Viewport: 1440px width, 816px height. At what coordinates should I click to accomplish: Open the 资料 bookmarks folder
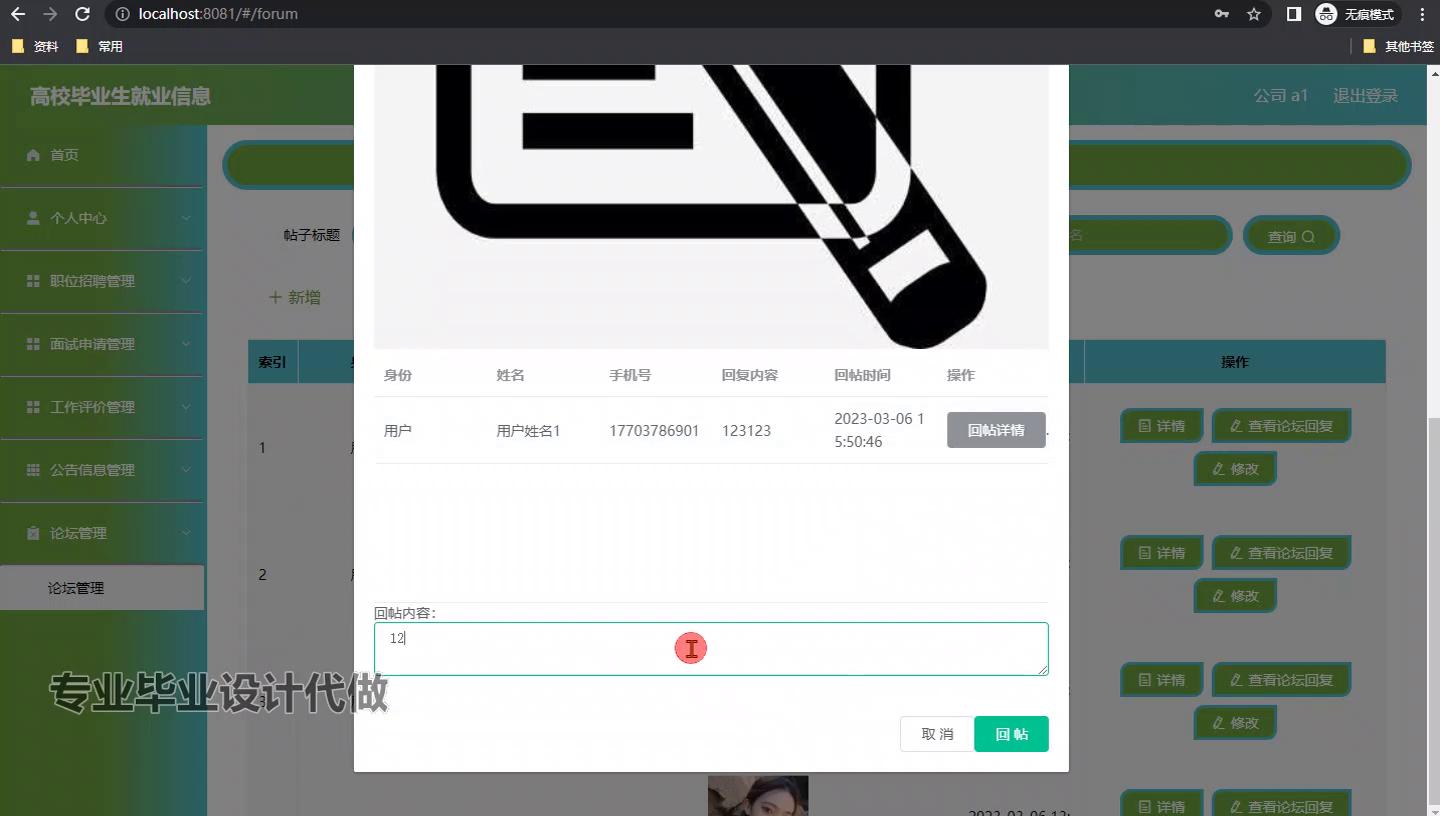35,46
